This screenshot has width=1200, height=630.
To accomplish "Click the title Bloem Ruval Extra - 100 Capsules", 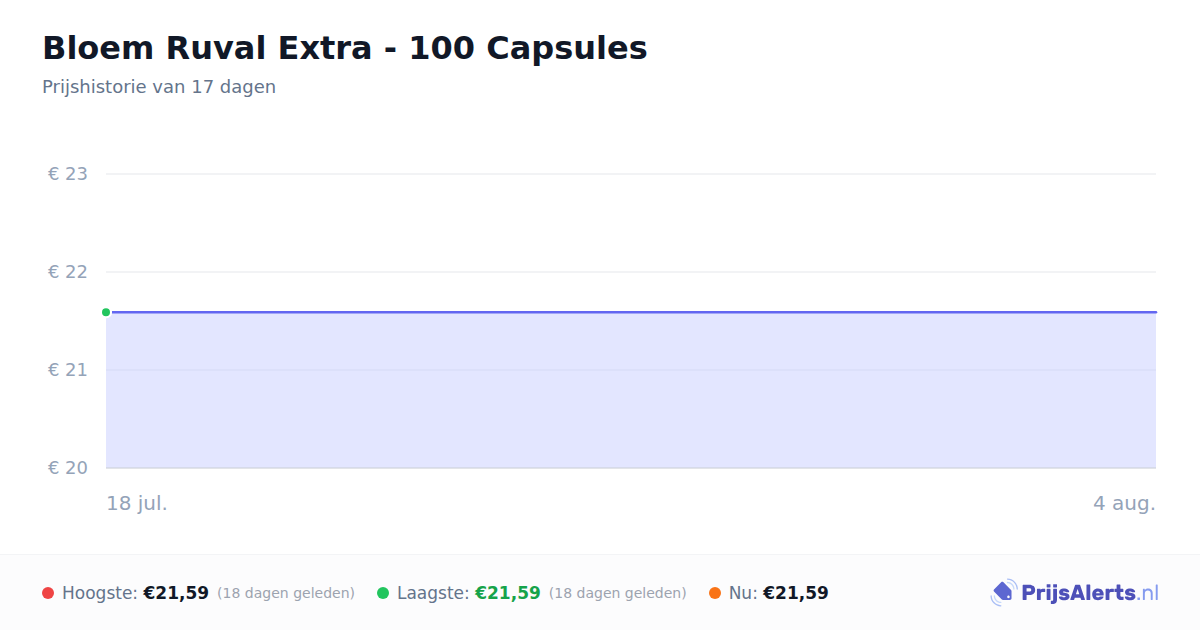I will point(345,48).
